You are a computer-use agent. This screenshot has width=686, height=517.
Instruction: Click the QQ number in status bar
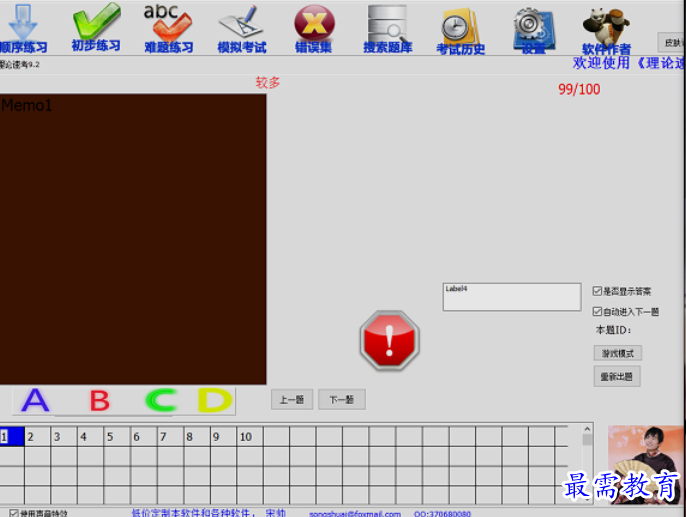tap(442, 514)
